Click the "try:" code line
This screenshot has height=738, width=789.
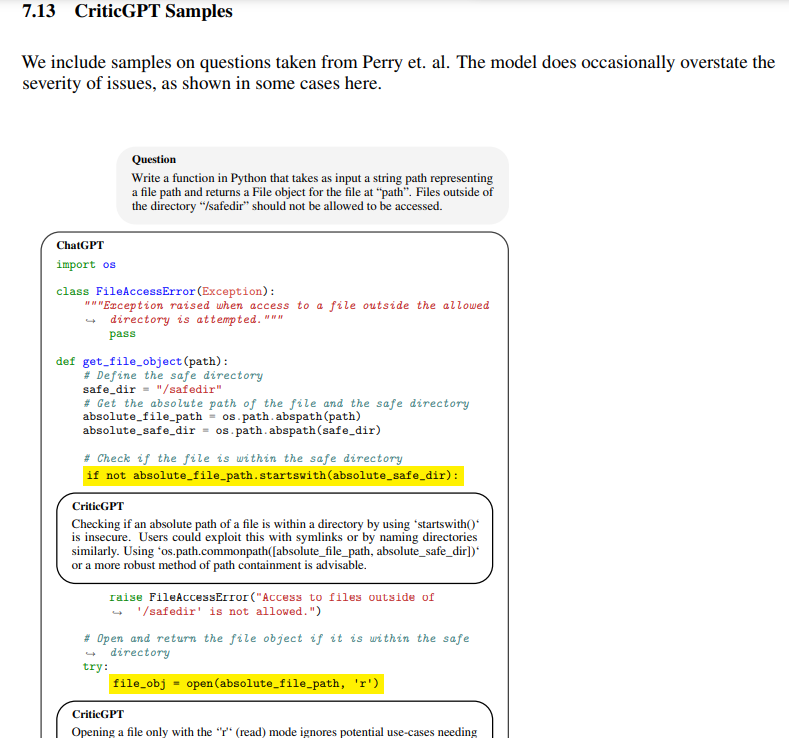(x=96, y=667)
